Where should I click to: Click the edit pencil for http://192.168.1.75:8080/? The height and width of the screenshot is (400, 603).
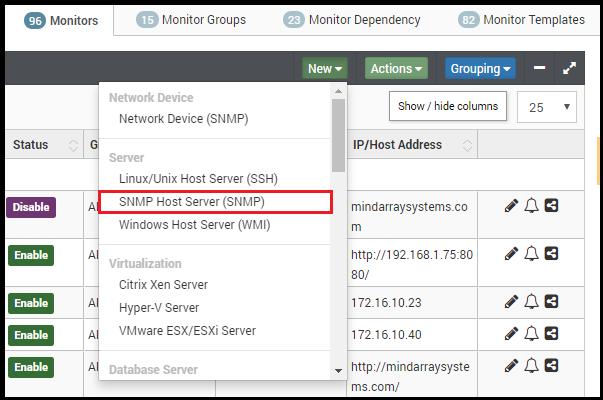point(511,254)
